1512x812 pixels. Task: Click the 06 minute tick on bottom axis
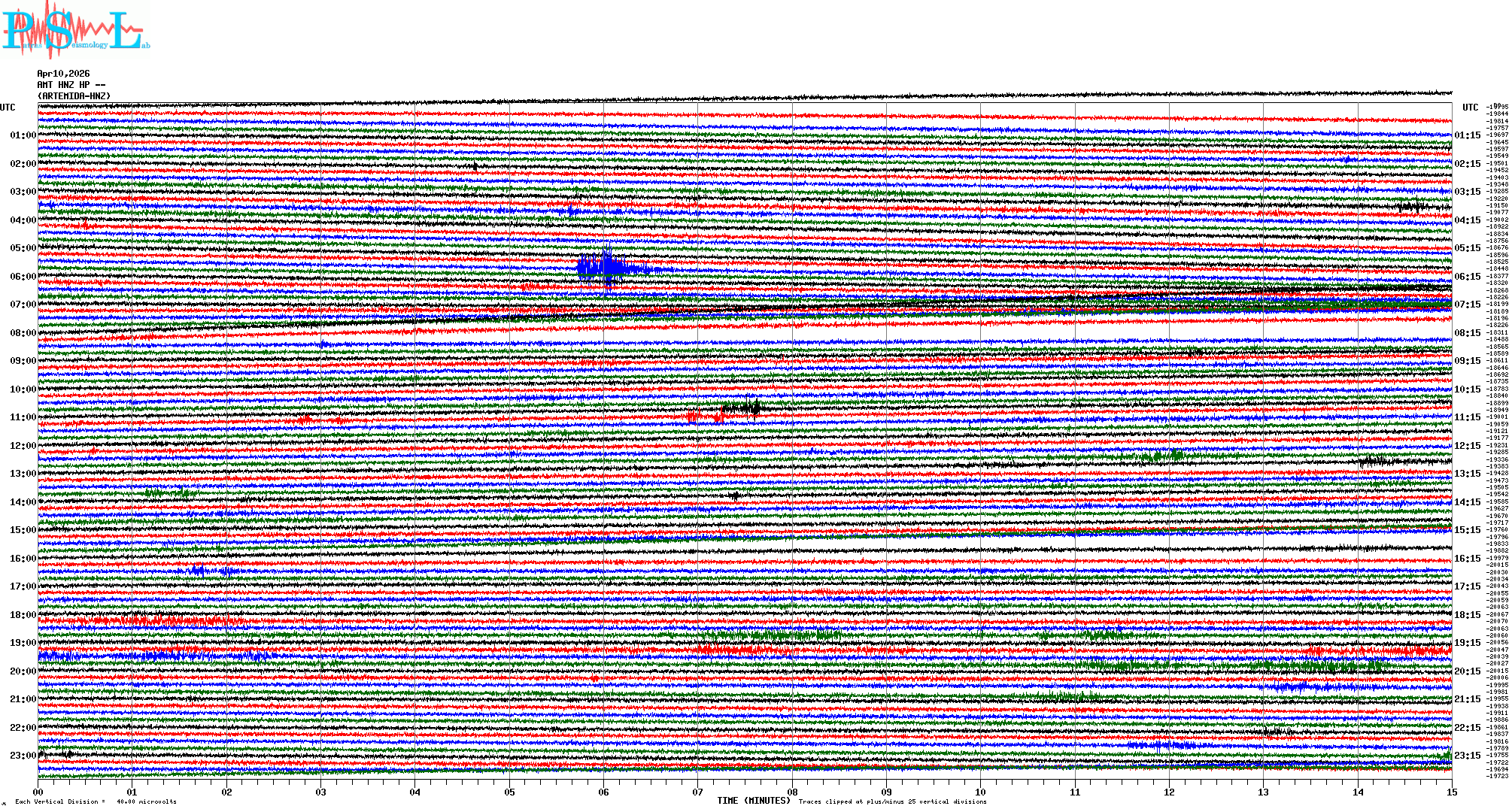(x=603, y=792)
